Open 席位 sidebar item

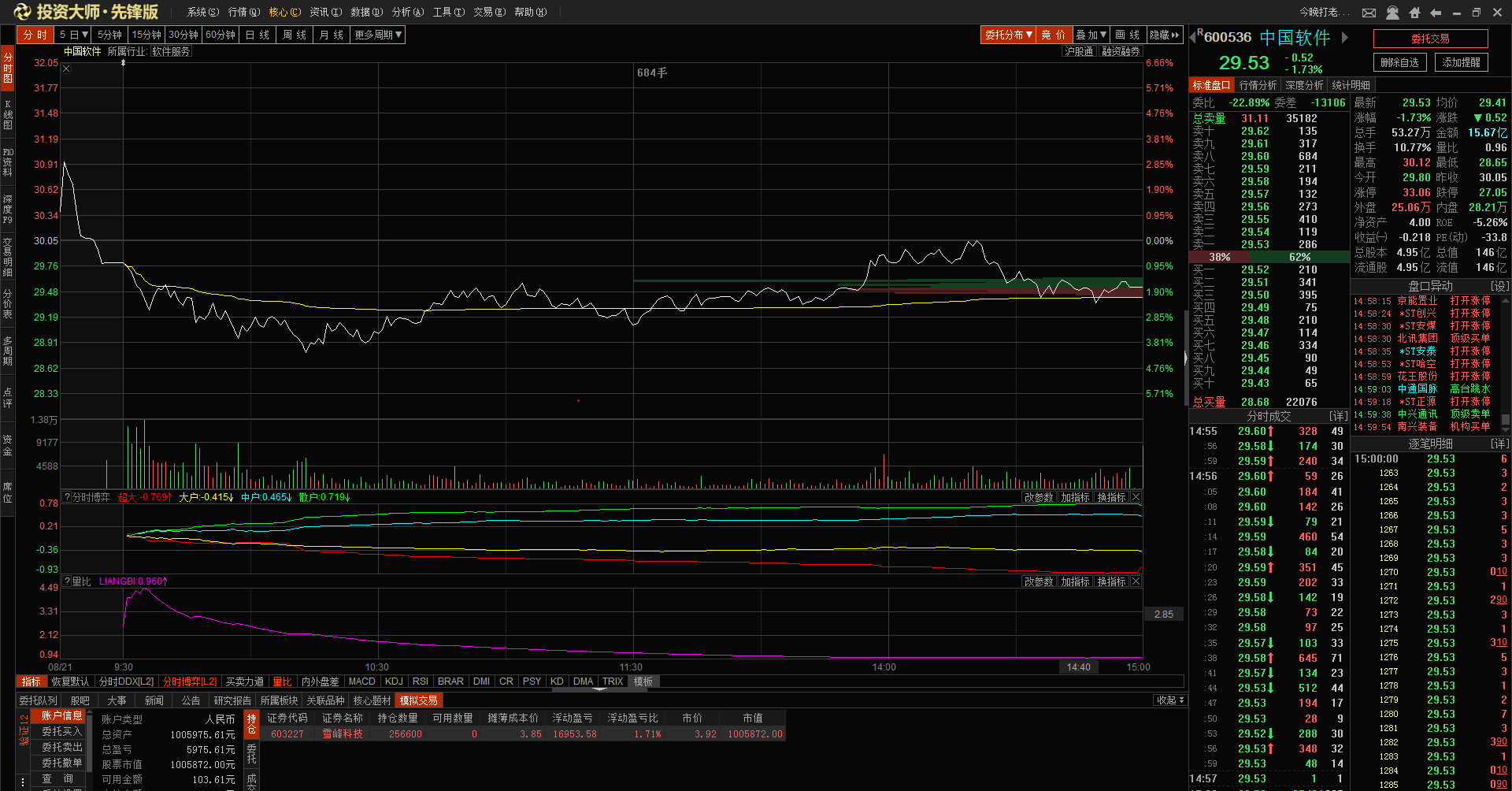(x=7, y=492)
